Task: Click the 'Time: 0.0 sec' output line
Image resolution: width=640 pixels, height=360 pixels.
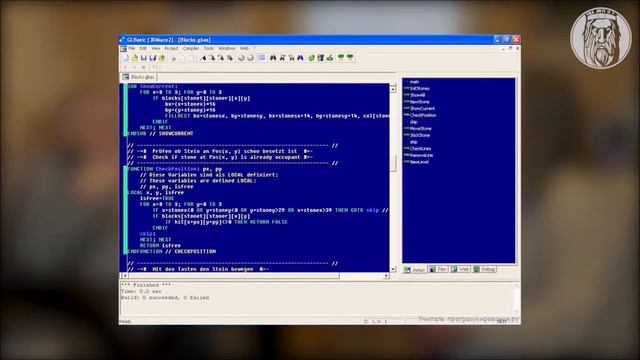Action: point(141,291)
